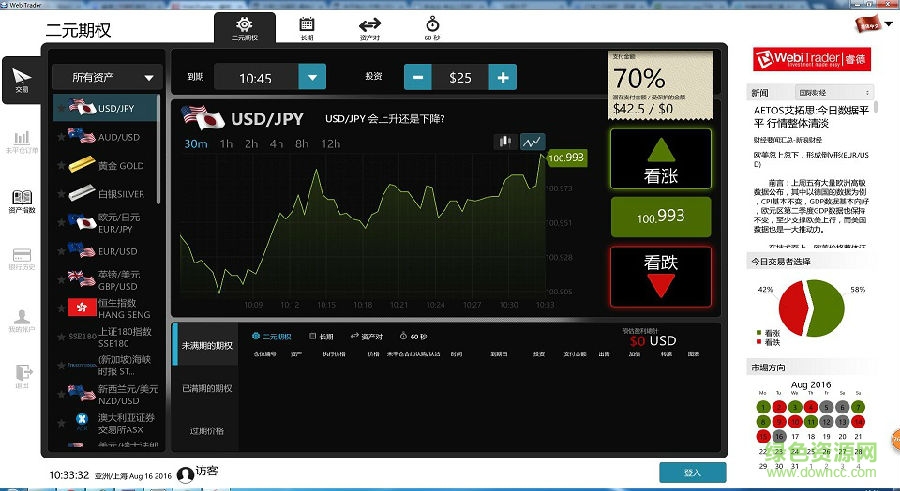Open the 已满期的期权 expired options tab

coord(207,388)
